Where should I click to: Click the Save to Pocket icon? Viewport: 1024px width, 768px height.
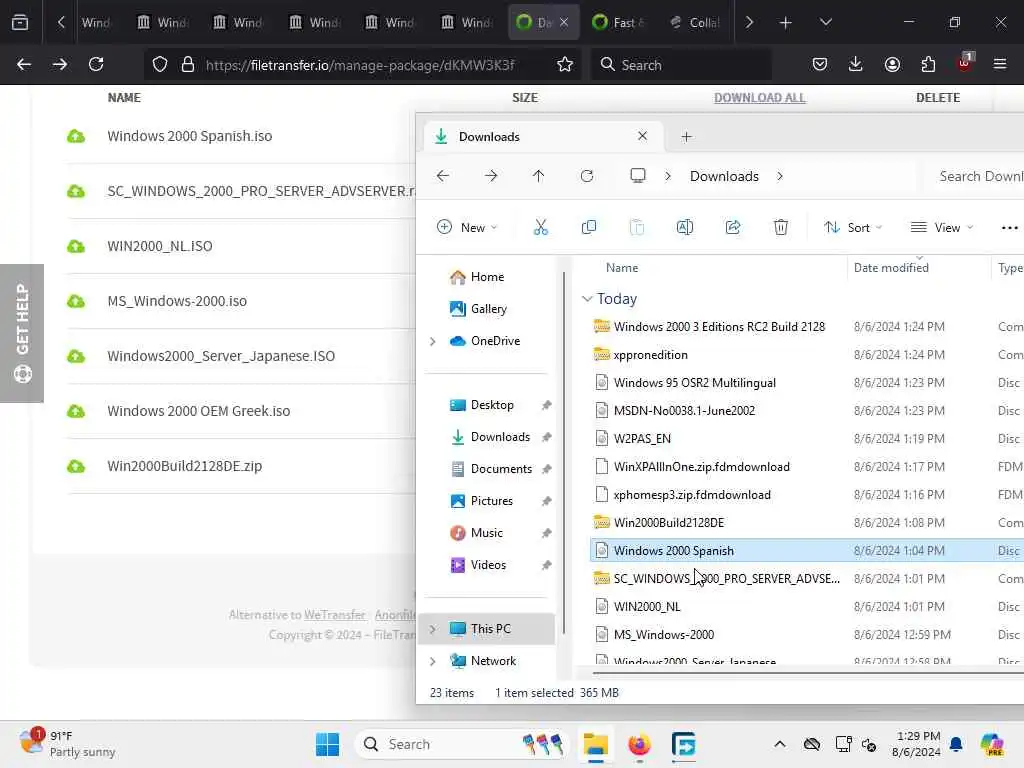click(x=820, y=64)
